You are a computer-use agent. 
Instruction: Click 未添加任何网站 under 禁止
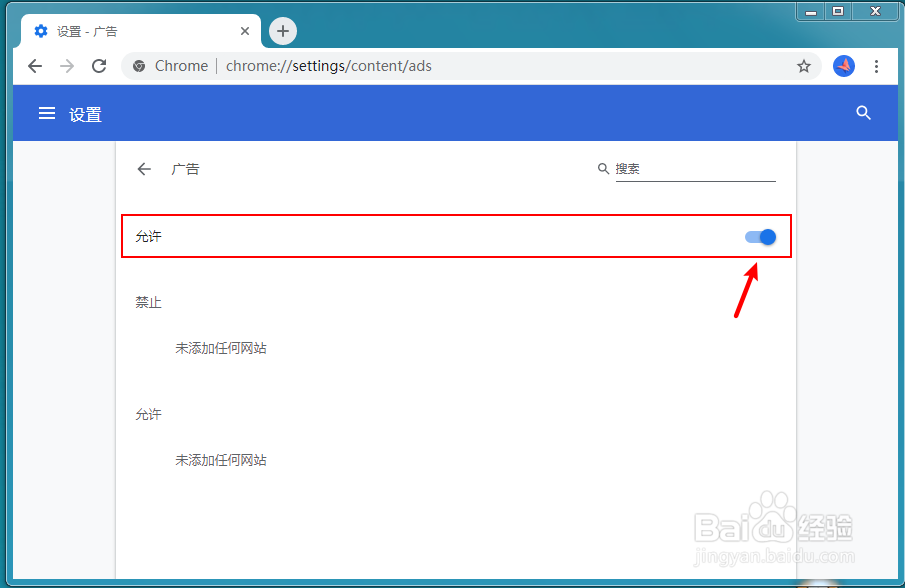[221, 348]
